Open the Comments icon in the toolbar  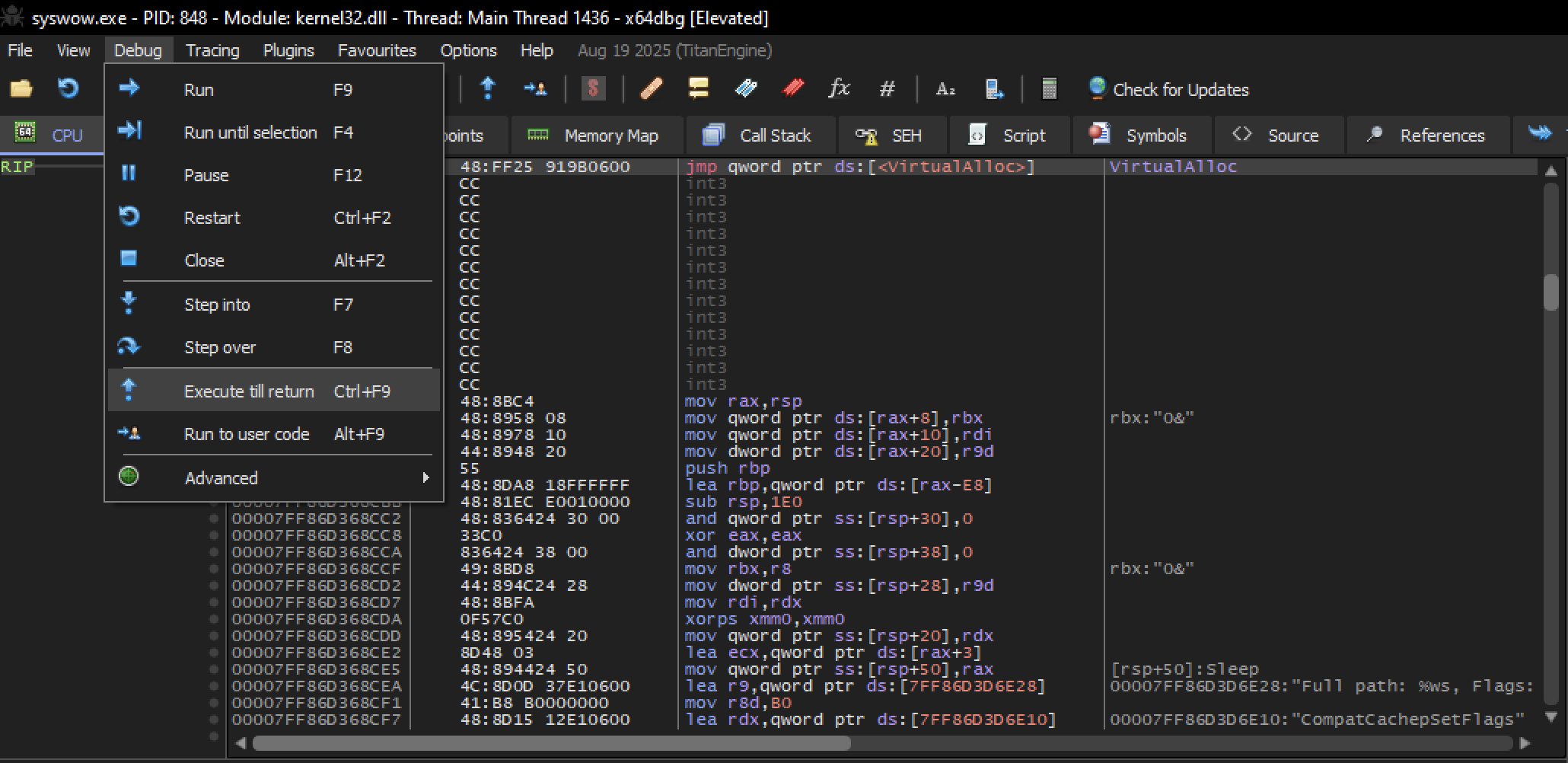pyautogui.click(x=698, y=89)
